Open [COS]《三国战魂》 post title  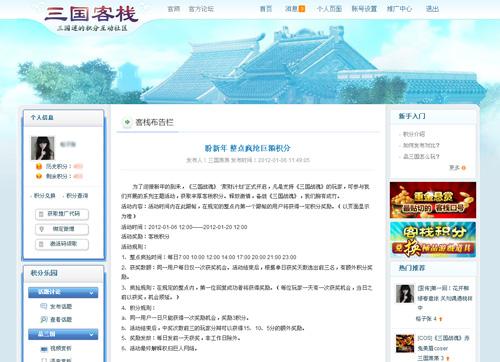tap(443, 343)
